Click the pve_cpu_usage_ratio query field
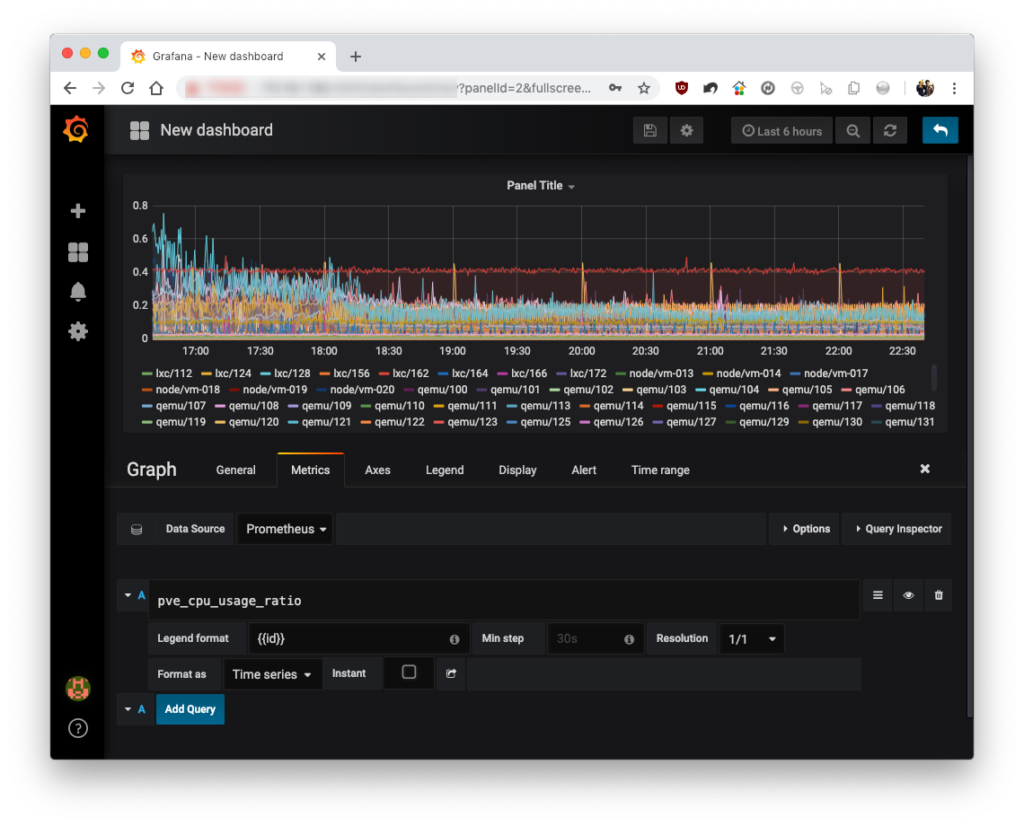The image size is (1024, 826). click(x=504, y=601)
